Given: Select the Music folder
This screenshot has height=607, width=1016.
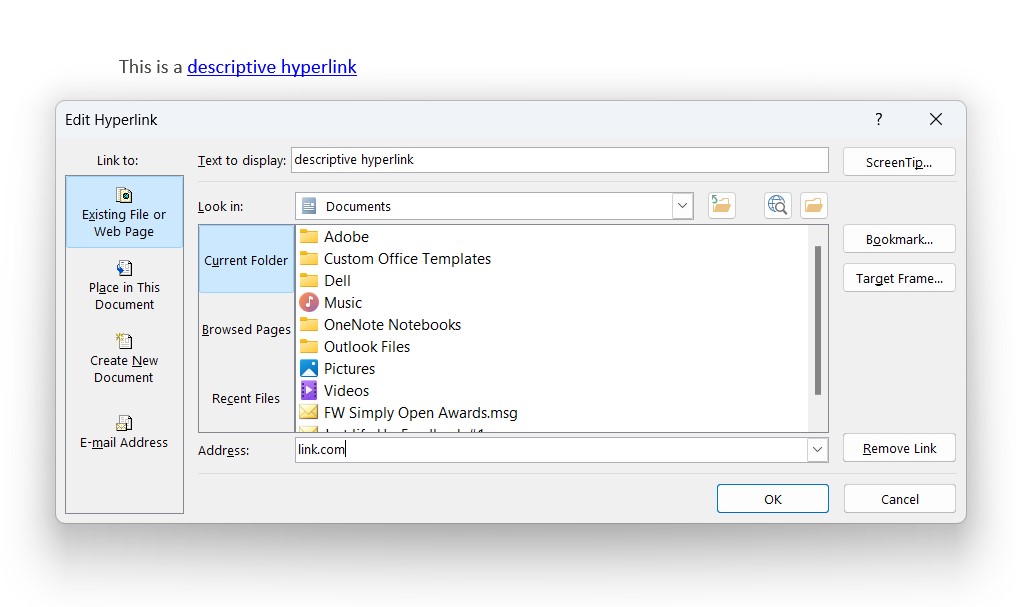Looking at the screenshot, I should tap(330, 303).
